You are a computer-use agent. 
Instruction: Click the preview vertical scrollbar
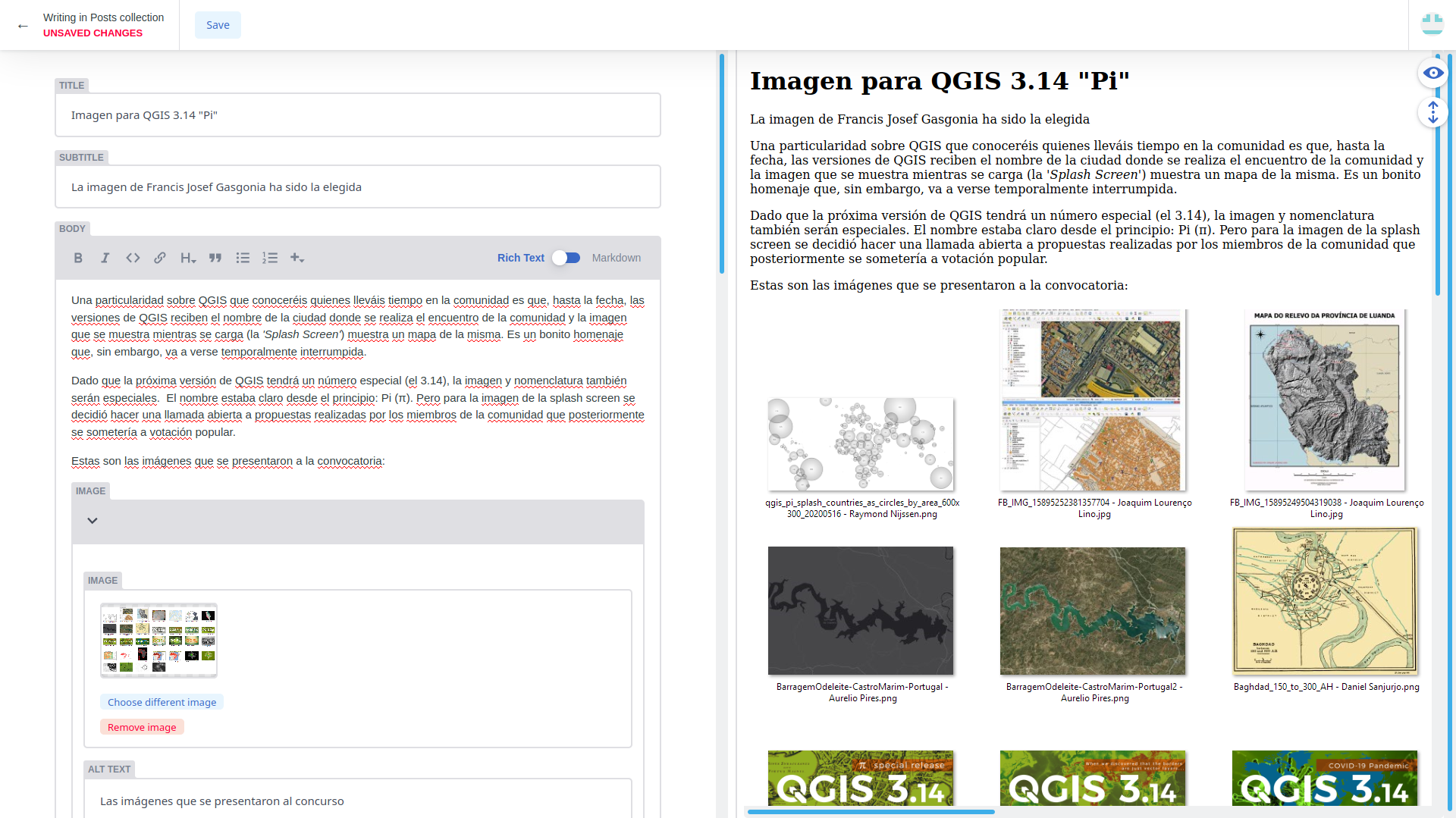(1438, 174)
